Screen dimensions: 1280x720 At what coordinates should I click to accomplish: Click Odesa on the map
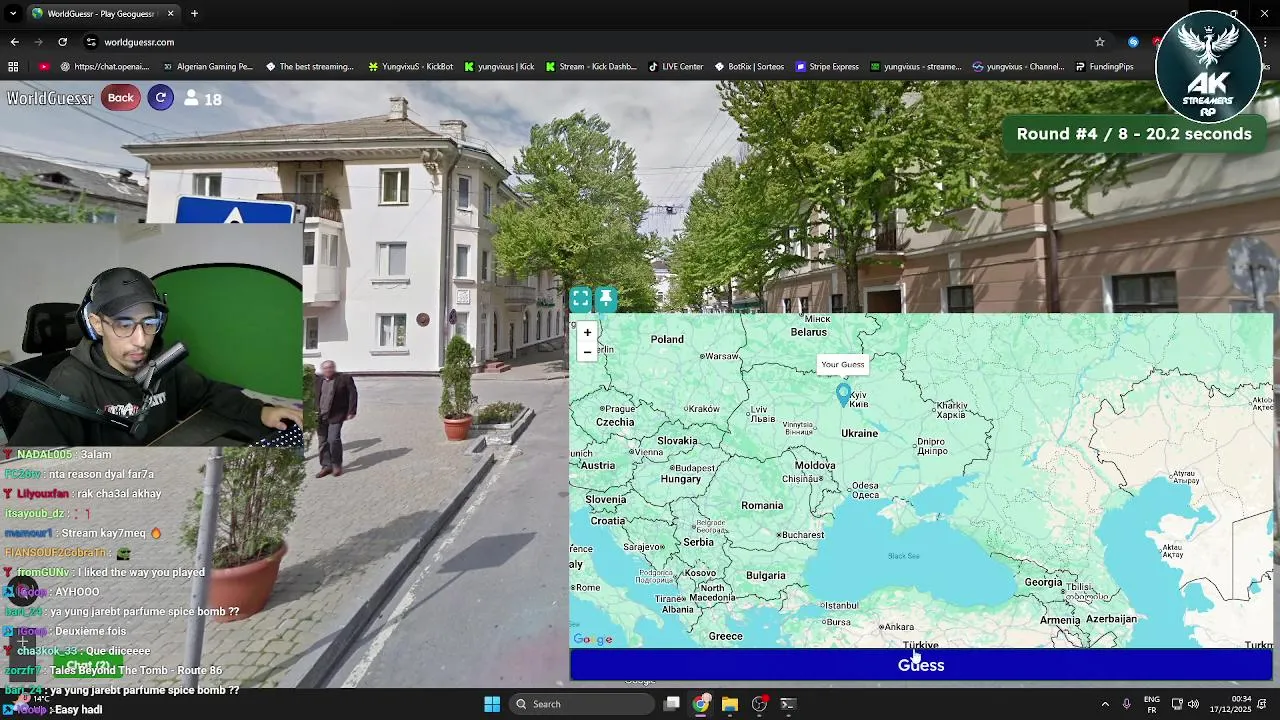pos(865,490)
